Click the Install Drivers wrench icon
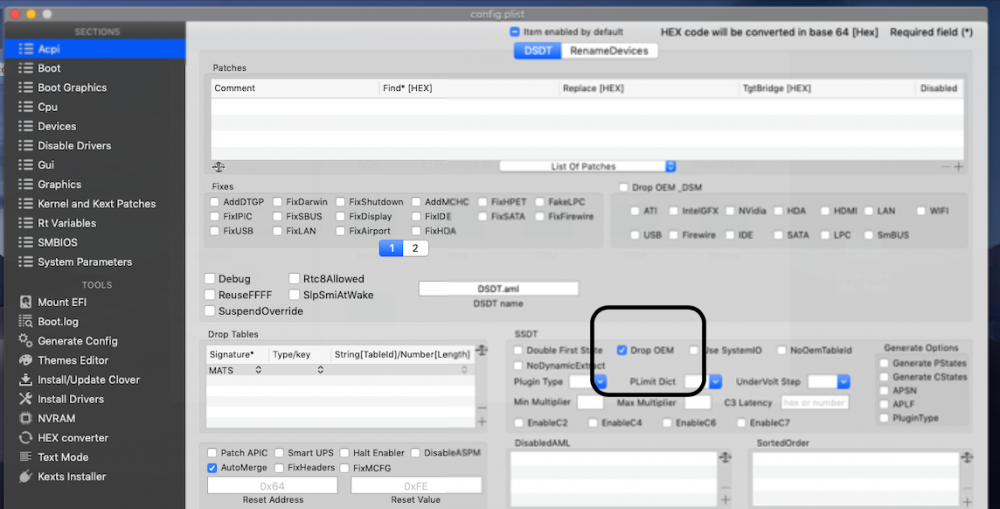 click(x=26, y=399)
